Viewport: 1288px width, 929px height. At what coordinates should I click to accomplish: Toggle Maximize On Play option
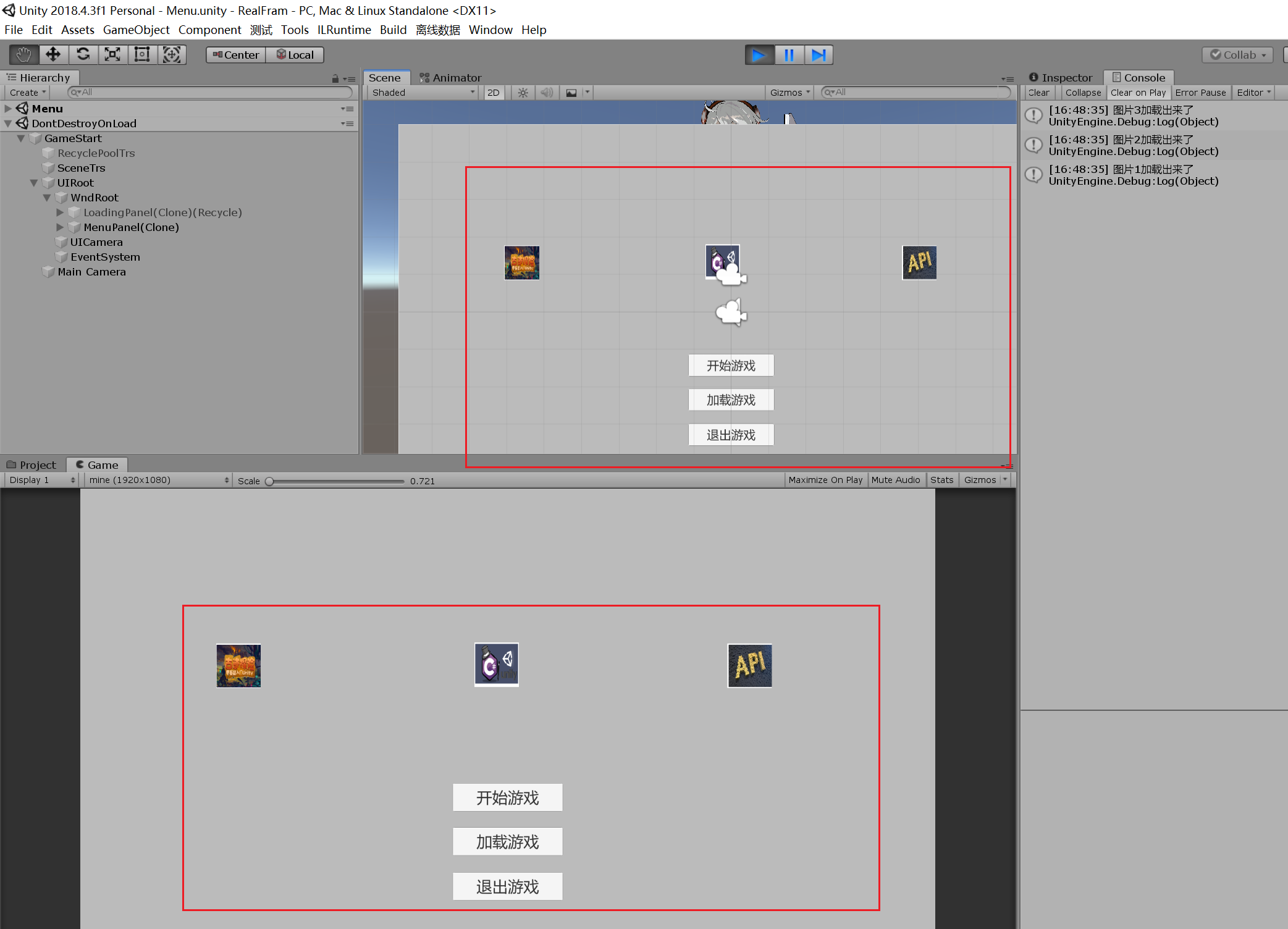pyautogui.click(x=825, y=480)
